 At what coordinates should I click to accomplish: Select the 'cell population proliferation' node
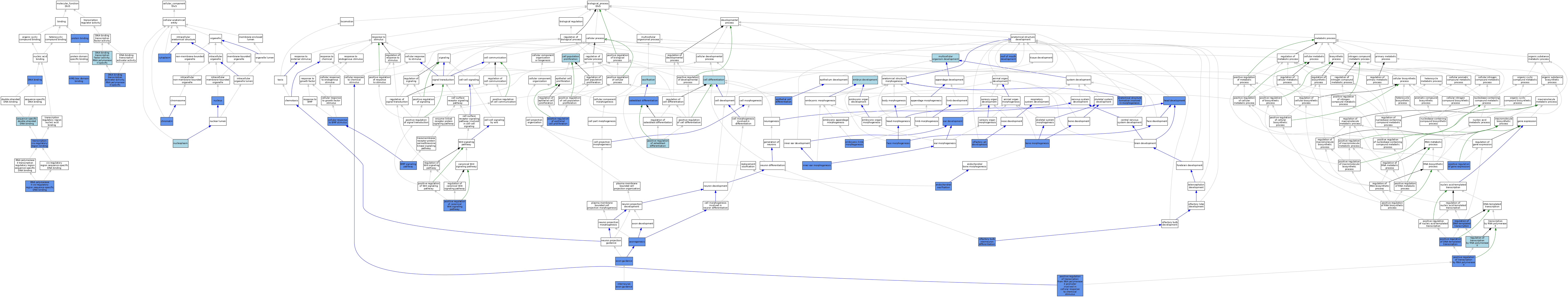pos(571,58)
